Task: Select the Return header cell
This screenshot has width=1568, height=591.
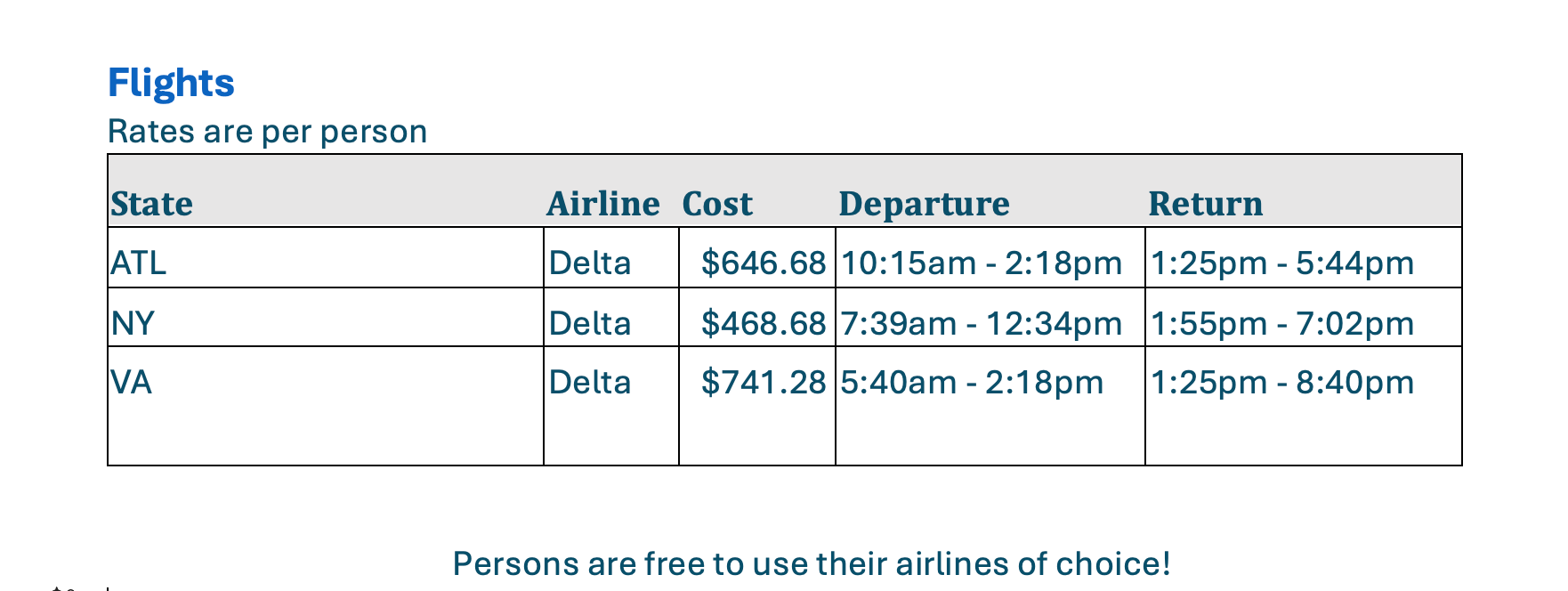Action: point(1205,204)
